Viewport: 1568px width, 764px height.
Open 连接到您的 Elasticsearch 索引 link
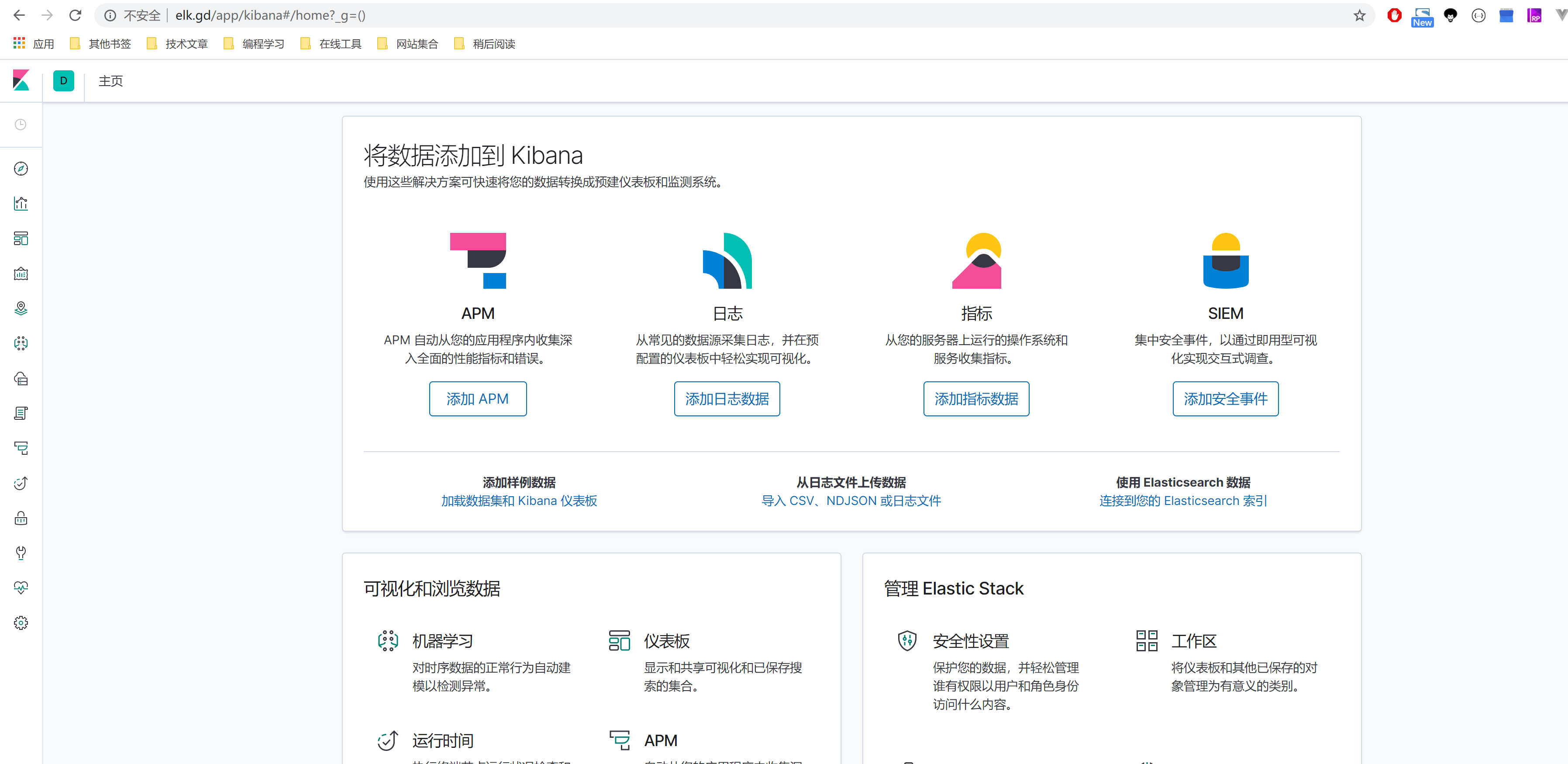(1183, 501)
